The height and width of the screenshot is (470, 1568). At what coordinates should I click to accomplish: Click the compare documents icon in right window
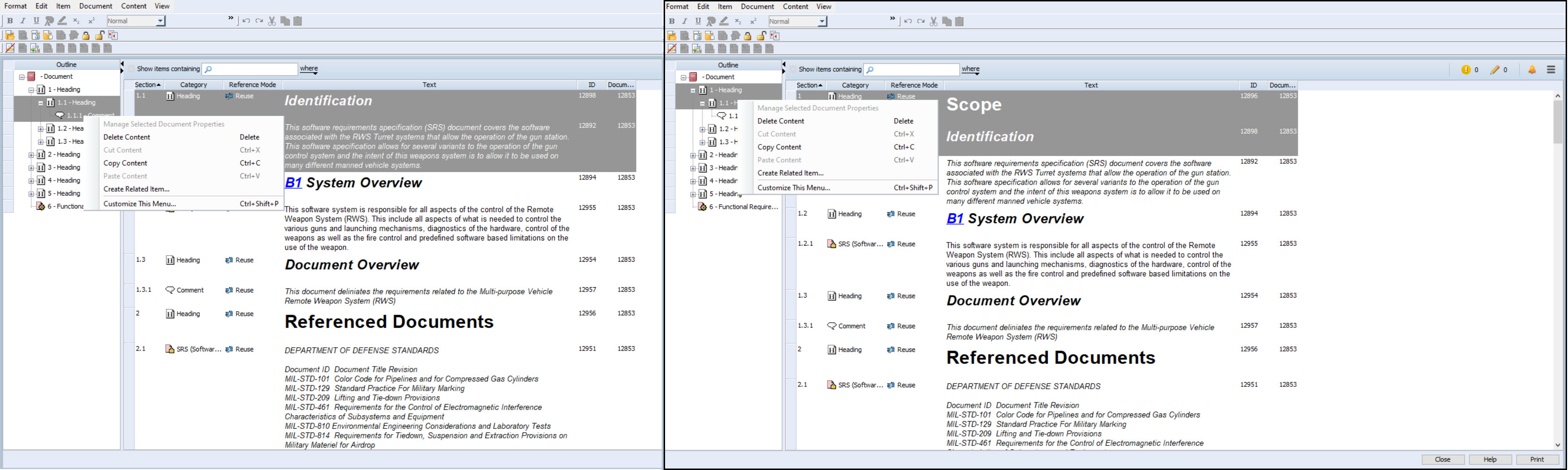tap(775, 36)
